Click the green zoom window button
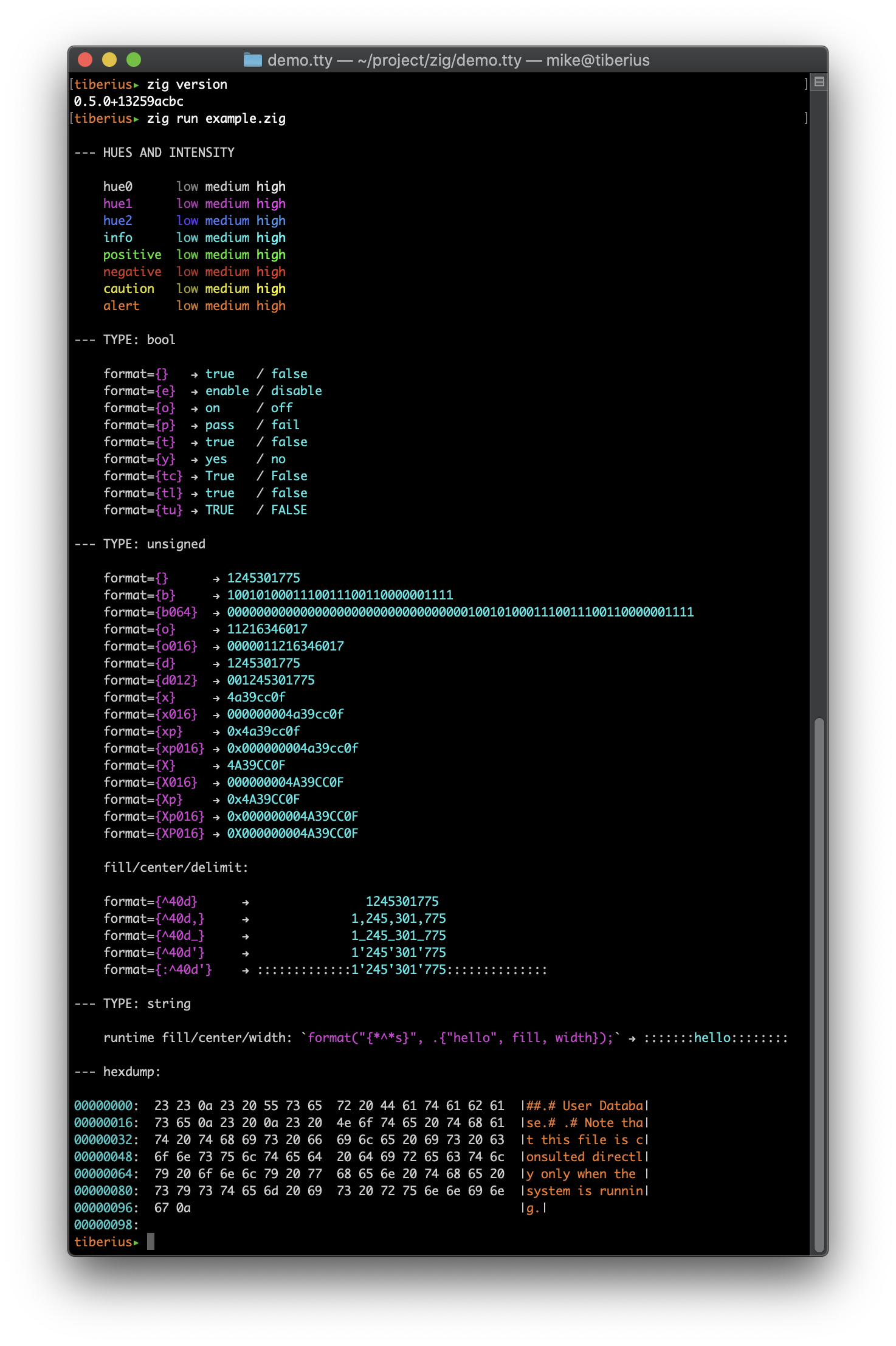Screen dimensions: 896x1346 134,60
